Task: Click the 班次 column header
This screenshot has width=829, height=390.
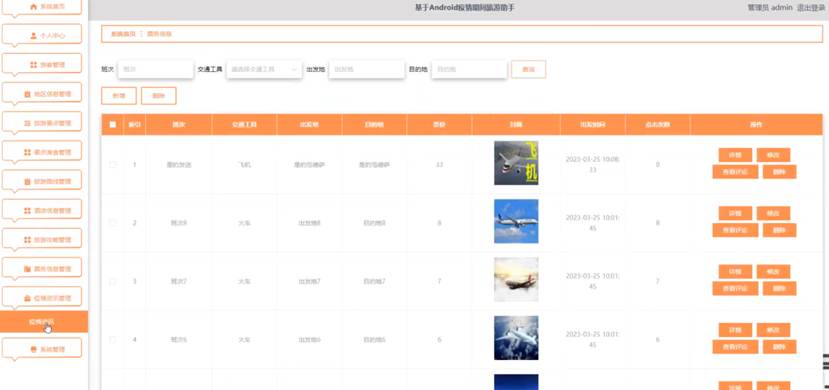Action: (179, 125)
